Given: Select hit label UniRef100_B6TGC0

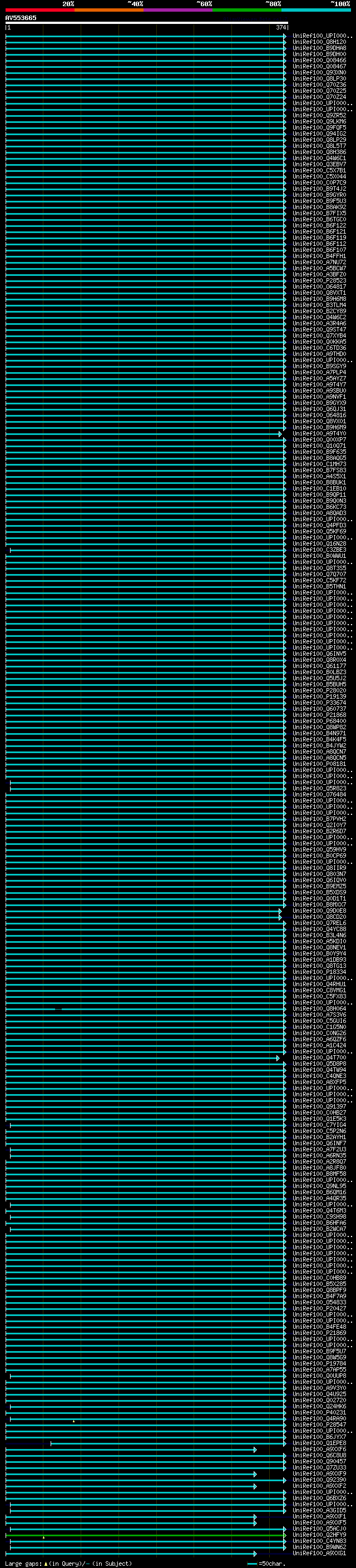Looking at the screenshot, I should [319, 219].
